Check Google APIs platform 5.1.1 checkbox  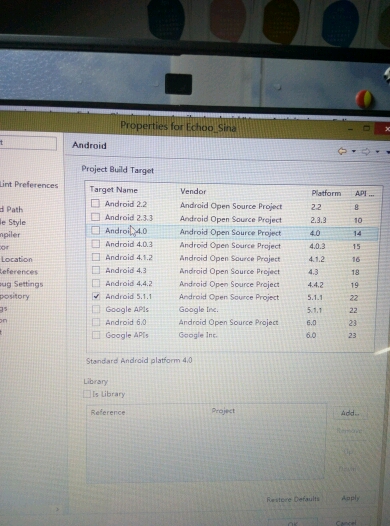pos(96,309)
